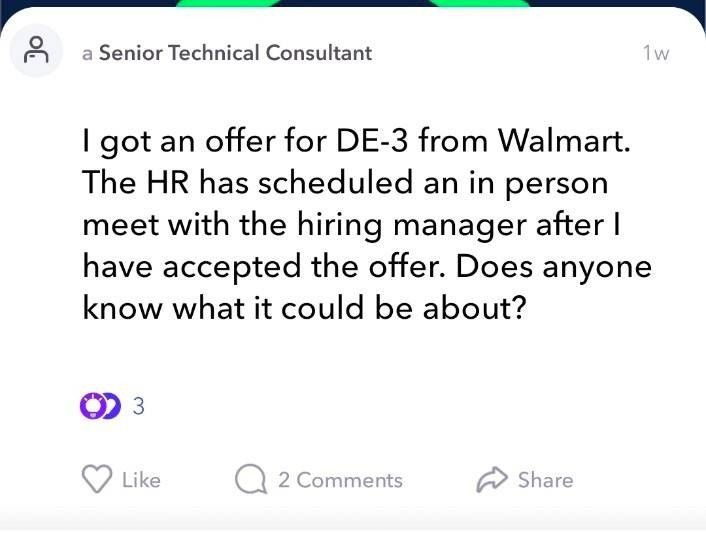
Task: Click the word Walmart in the post
Action: pyautogui.click(x=563, y=141)
